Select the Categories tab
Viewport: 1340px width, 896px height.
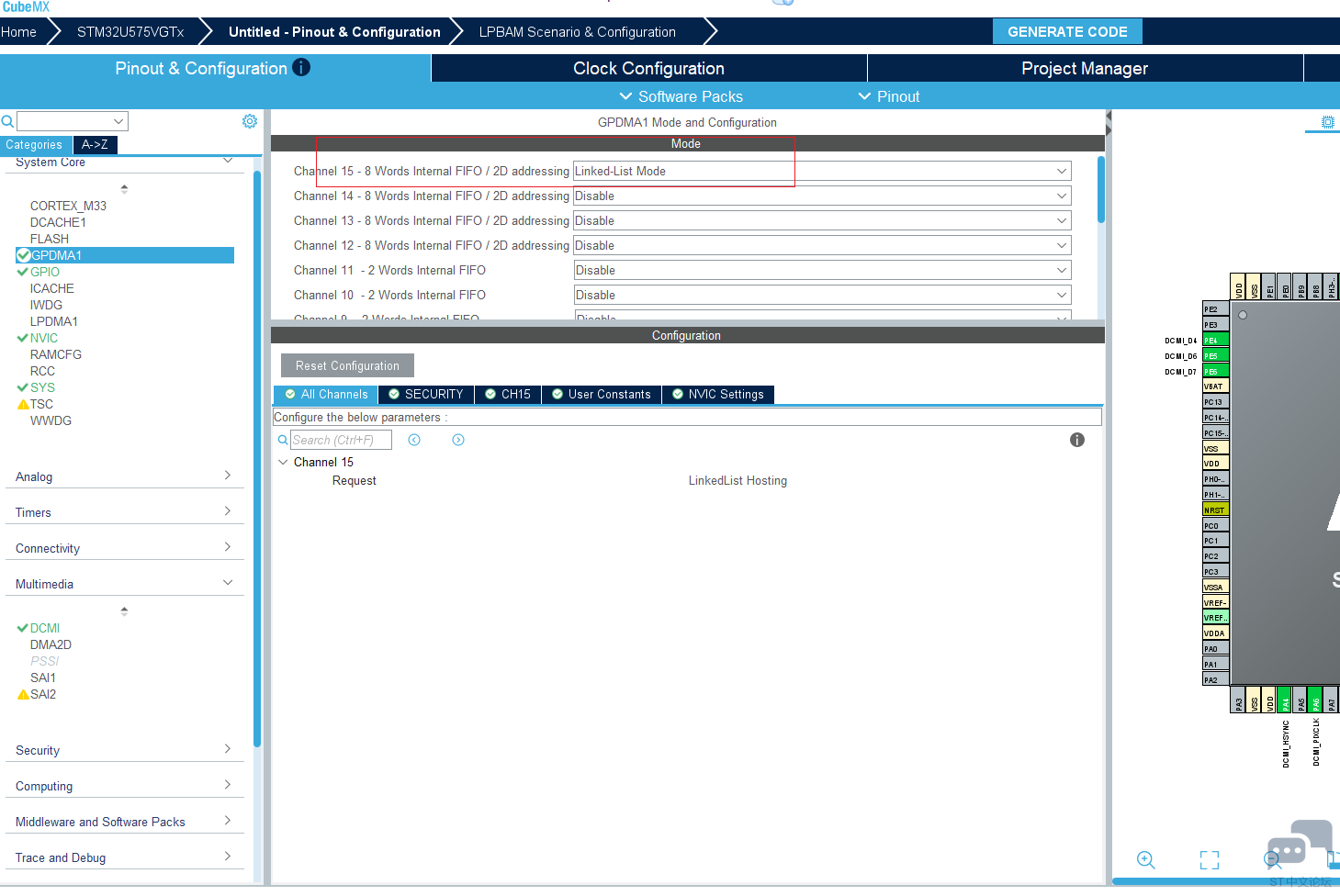(x=34, y=144)
